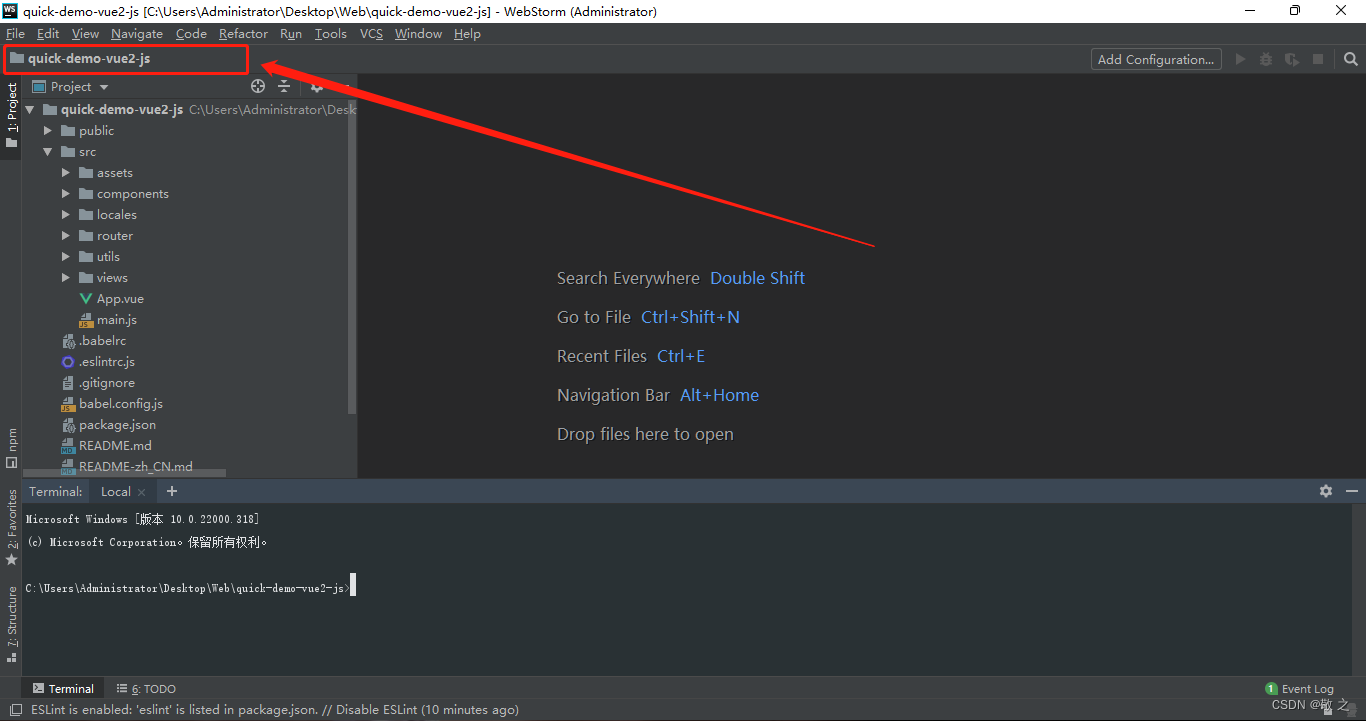Select App.vue in the project tree
The height and width of the screenshot is (721, 1366).
point(120,299)
